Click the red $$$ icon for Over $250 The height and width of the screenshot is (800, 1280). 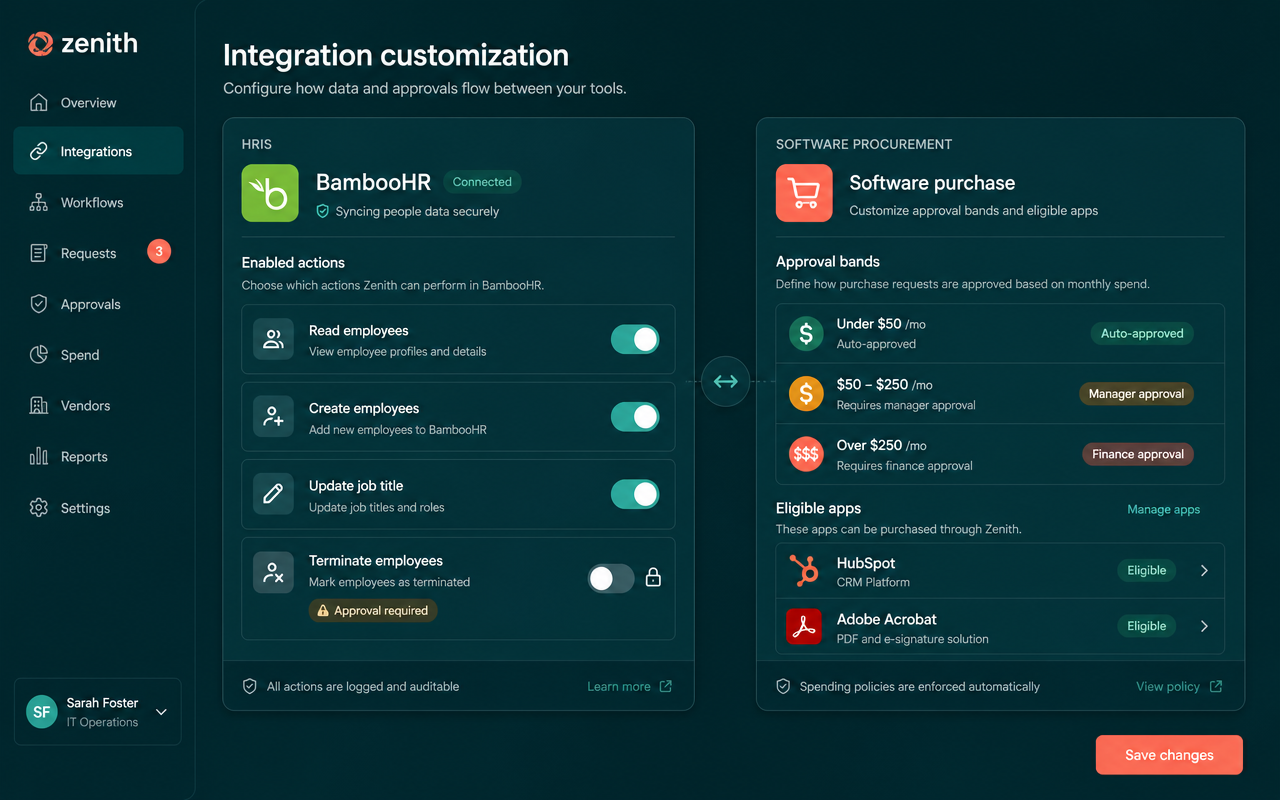point(806,454)
